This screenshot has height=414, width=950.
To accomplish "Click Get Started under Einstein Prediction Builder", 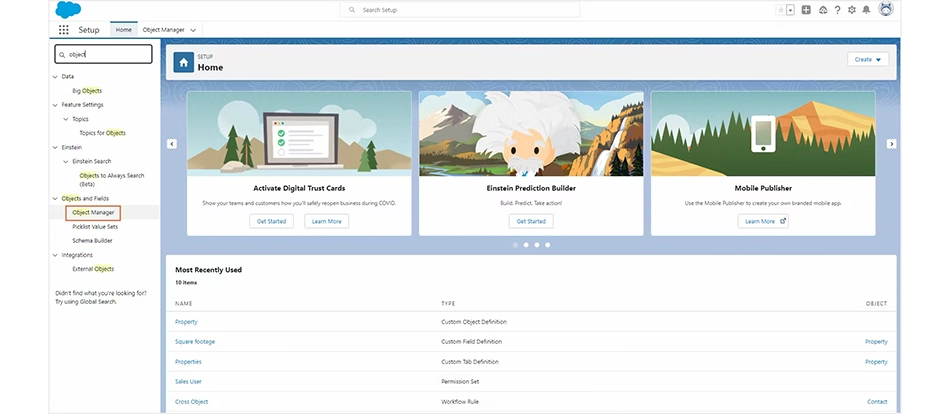I will tap(531, 221).
